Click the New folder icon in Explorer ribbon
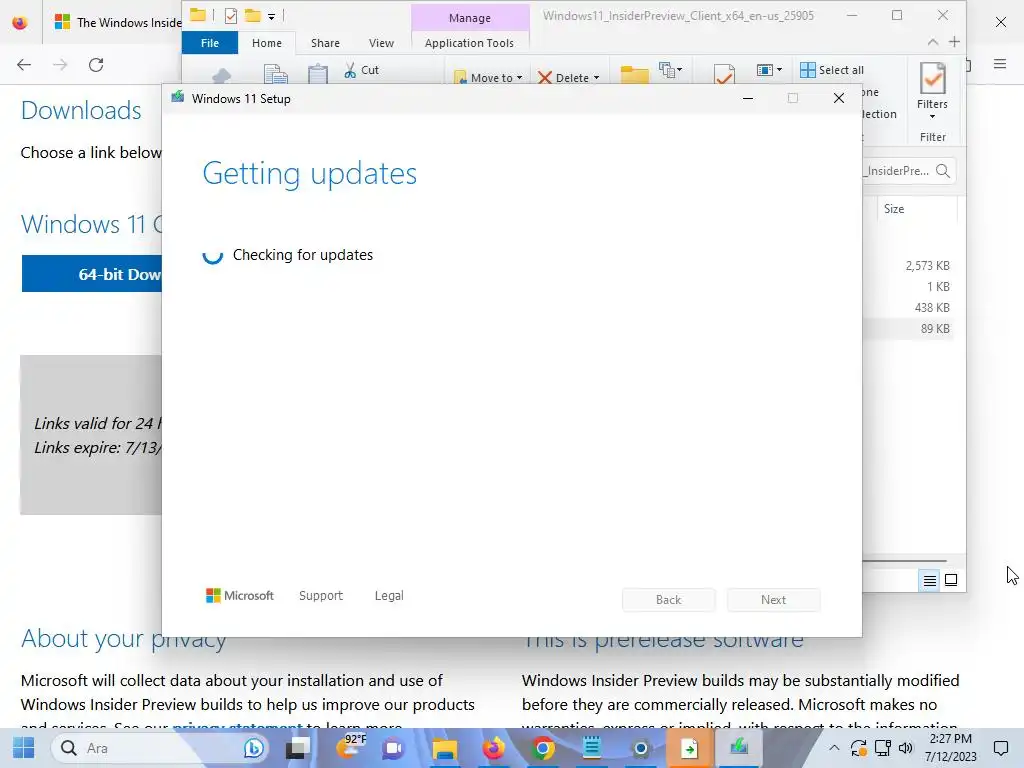Viewport: 1024px width, 768px height. [634, 74]
